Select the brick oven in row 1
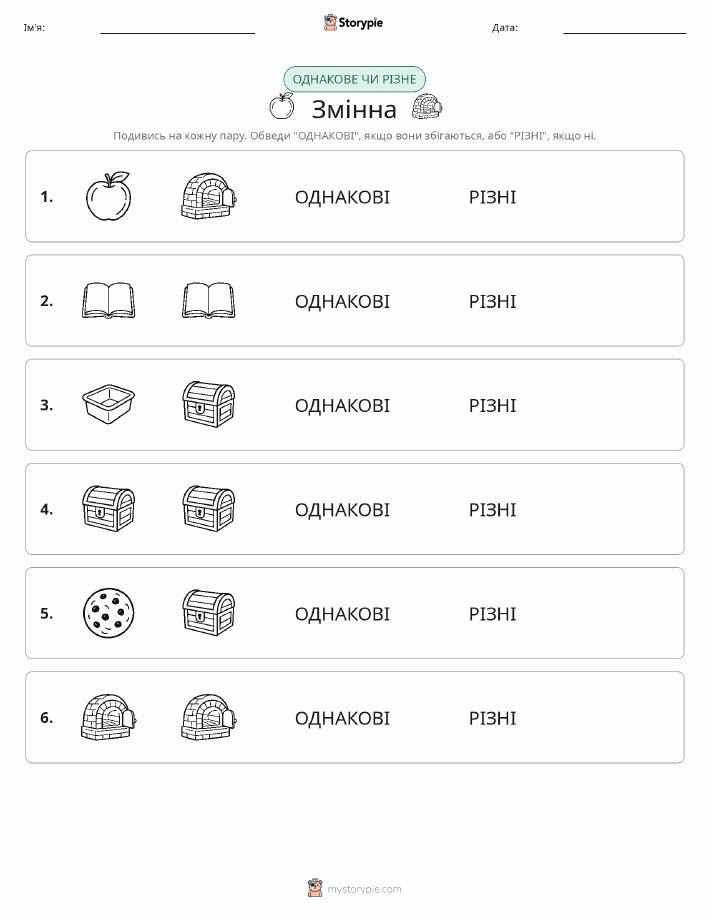Image resolution: width=709 pixels, height=917 pixels. click(x=209, y=196)
